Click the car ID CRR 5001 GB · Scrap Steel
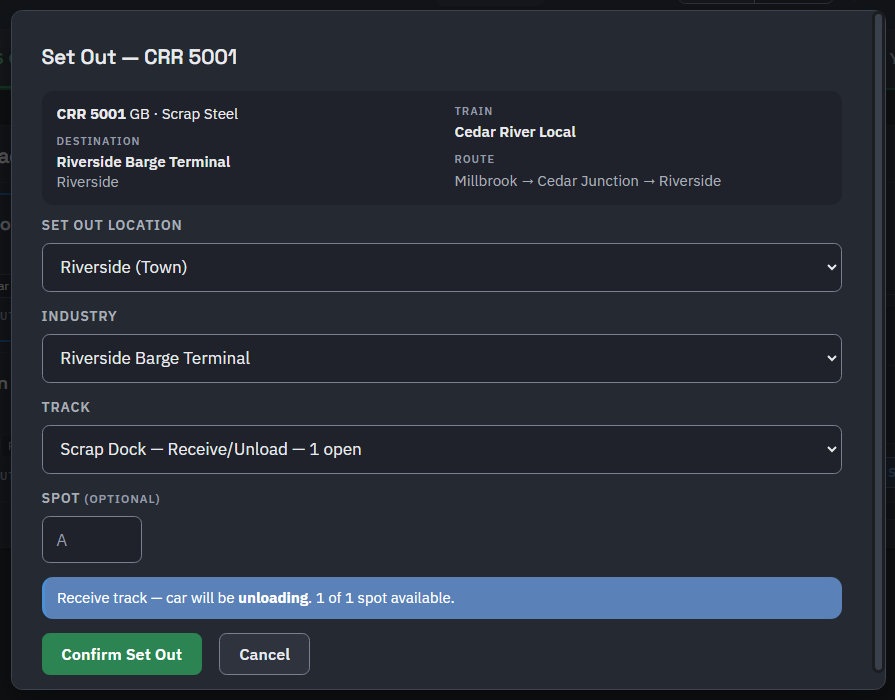Viewport: 895px width, 700px height. pos(147,114)
